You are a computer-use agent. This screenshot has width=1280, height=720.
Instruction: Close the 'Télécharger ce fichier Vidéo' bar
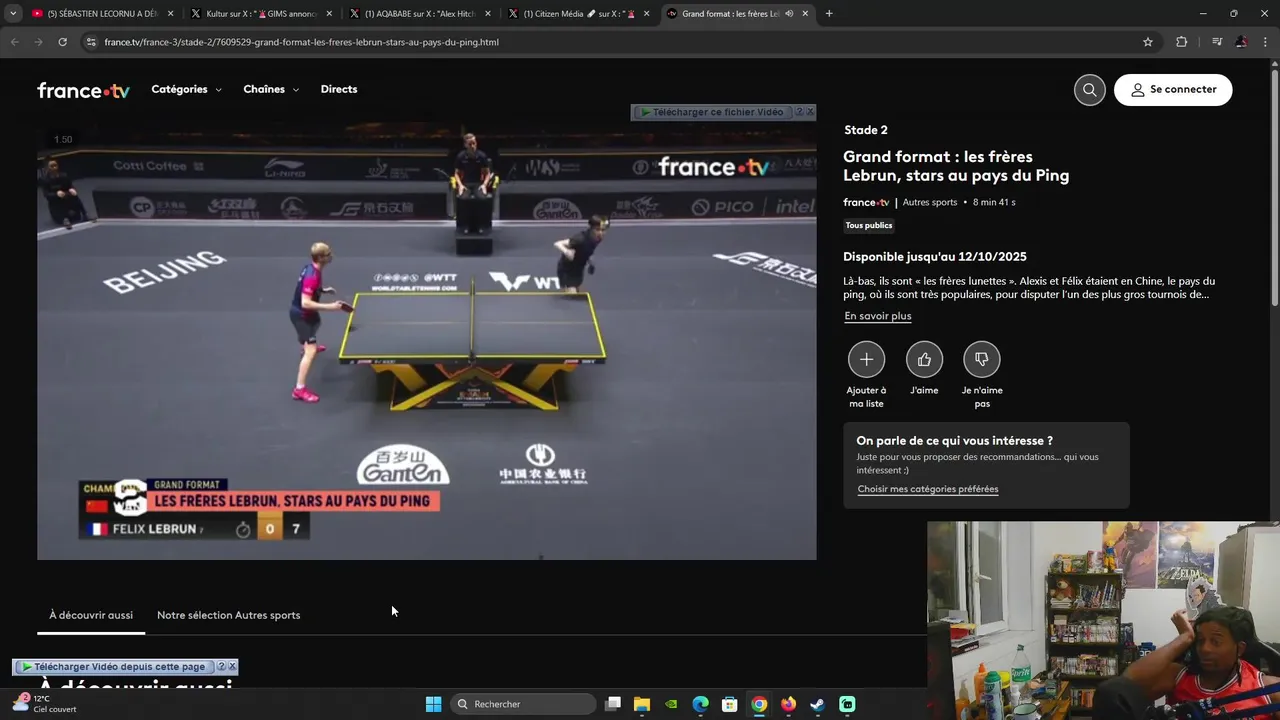(x=810, y=112)
